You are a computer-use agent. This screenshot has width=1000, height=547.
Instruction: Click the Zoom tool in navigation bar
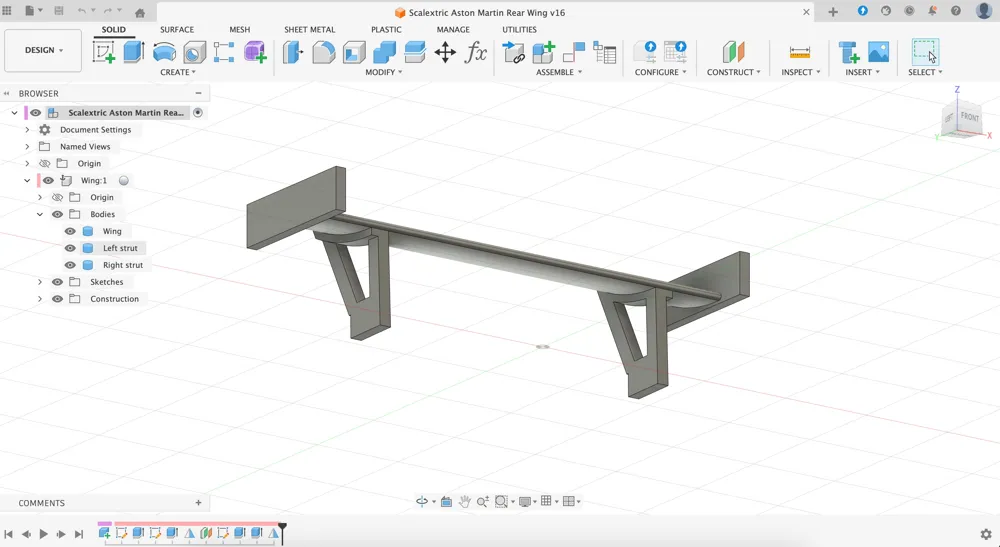[x=483, y=502]
